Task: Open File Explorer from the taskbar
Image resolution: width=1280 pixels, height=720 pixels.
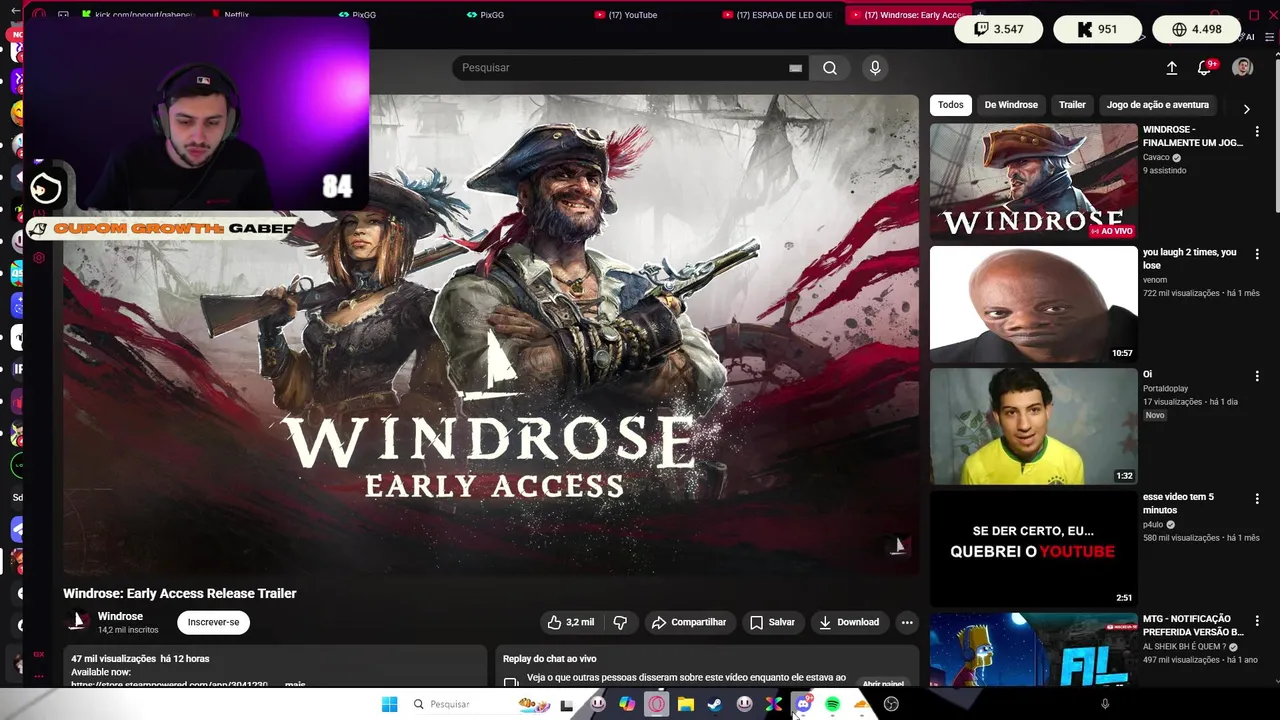Action: [x=686, y=704]
